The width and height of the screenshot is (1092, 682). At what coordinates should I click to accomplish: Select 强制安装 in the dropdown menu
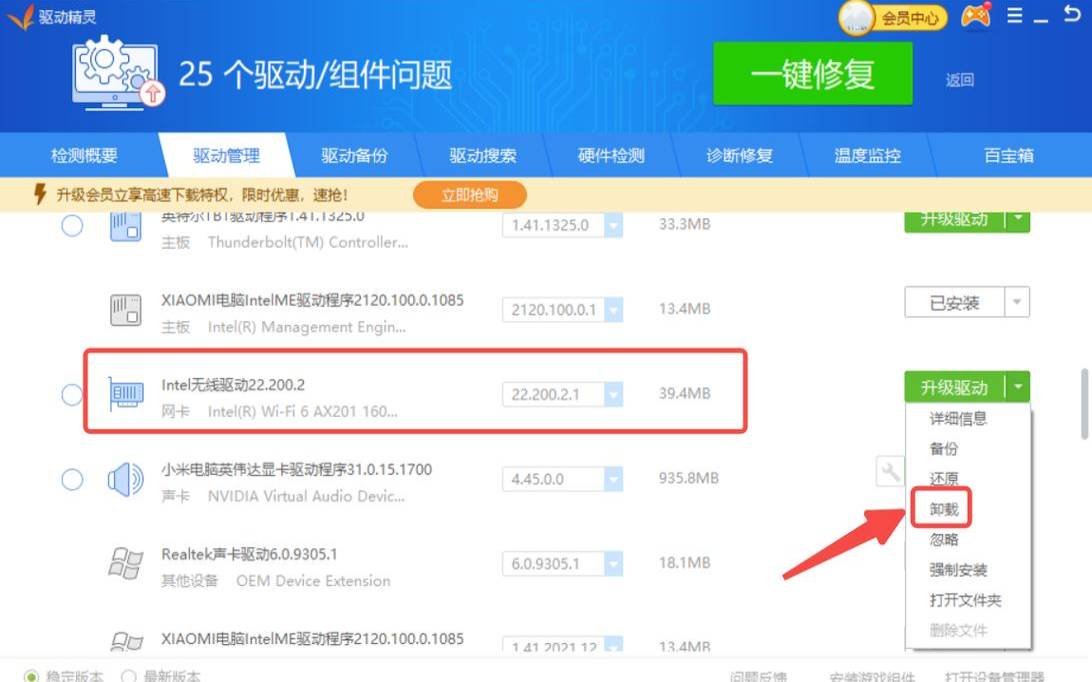[x=958, y=570]
